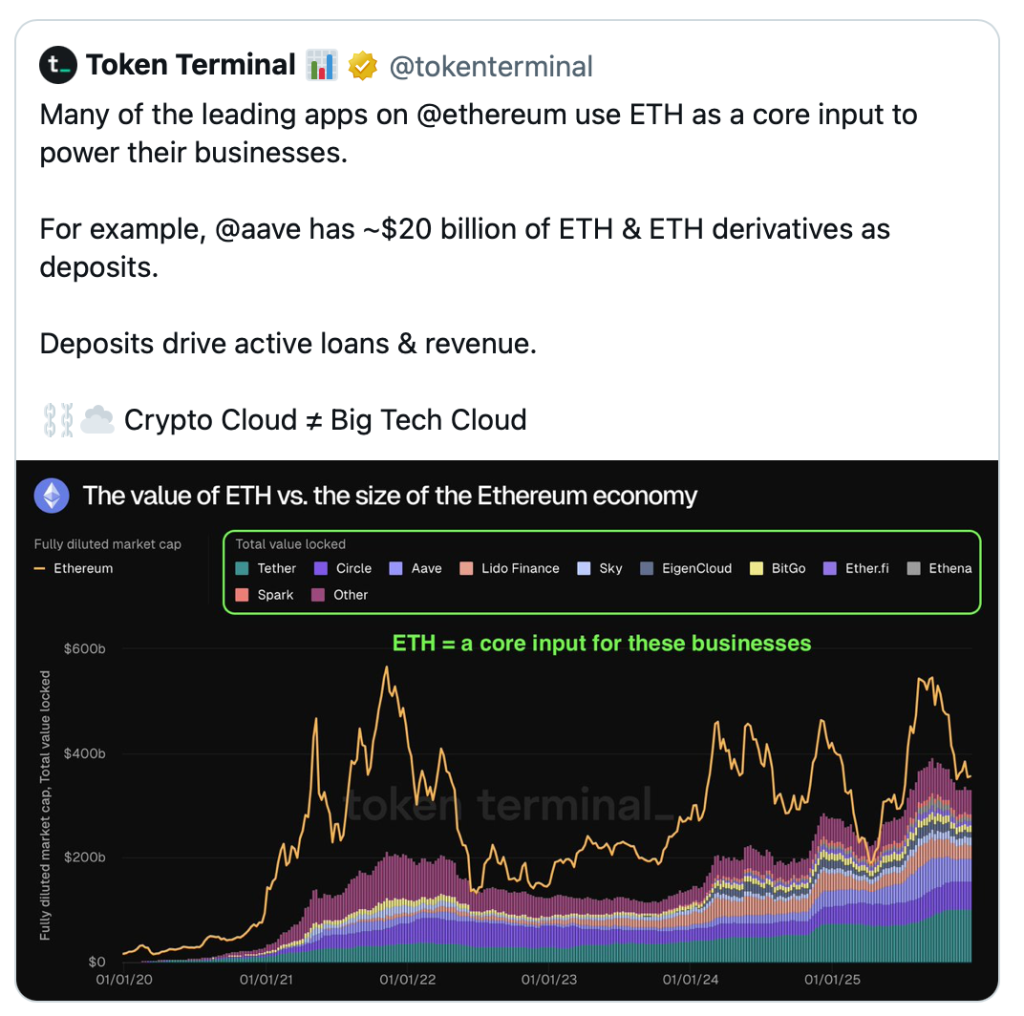Click the bar chart emoji beside name
This screenshot has width=1024, height=1016.
pyautogui.click(x=322, y=66)
